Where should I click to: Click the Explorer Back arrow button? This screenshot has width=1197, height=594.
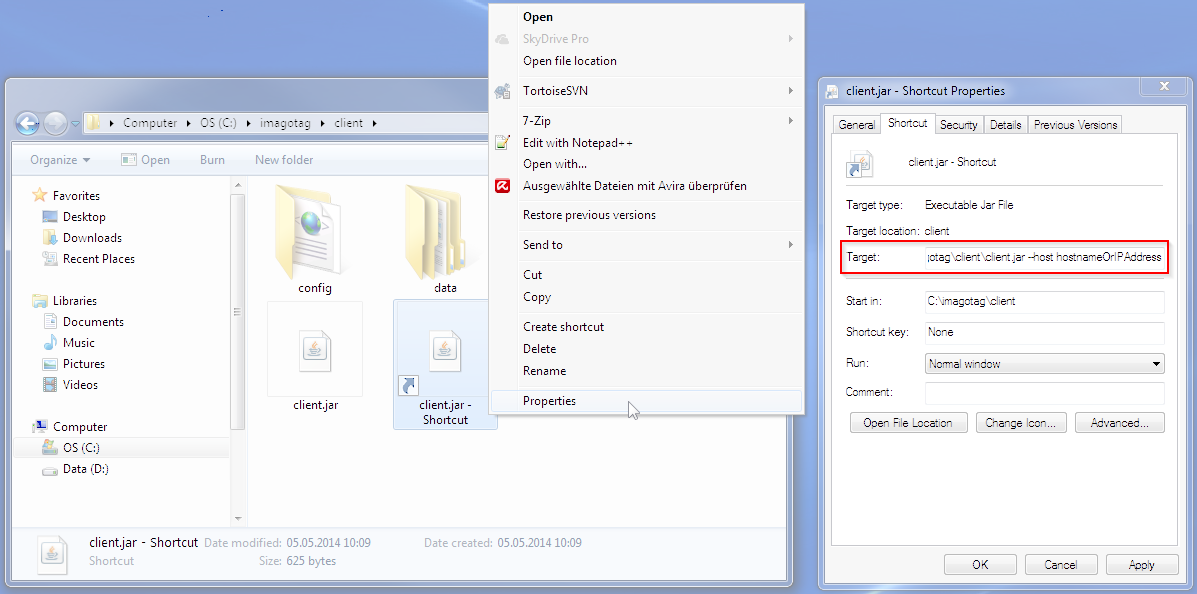click(x=27, y=123)
